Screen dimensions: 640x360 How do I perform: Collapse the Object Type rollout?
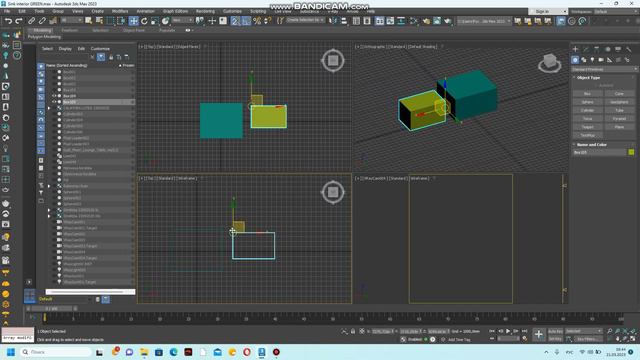click(x=588, y=78)
